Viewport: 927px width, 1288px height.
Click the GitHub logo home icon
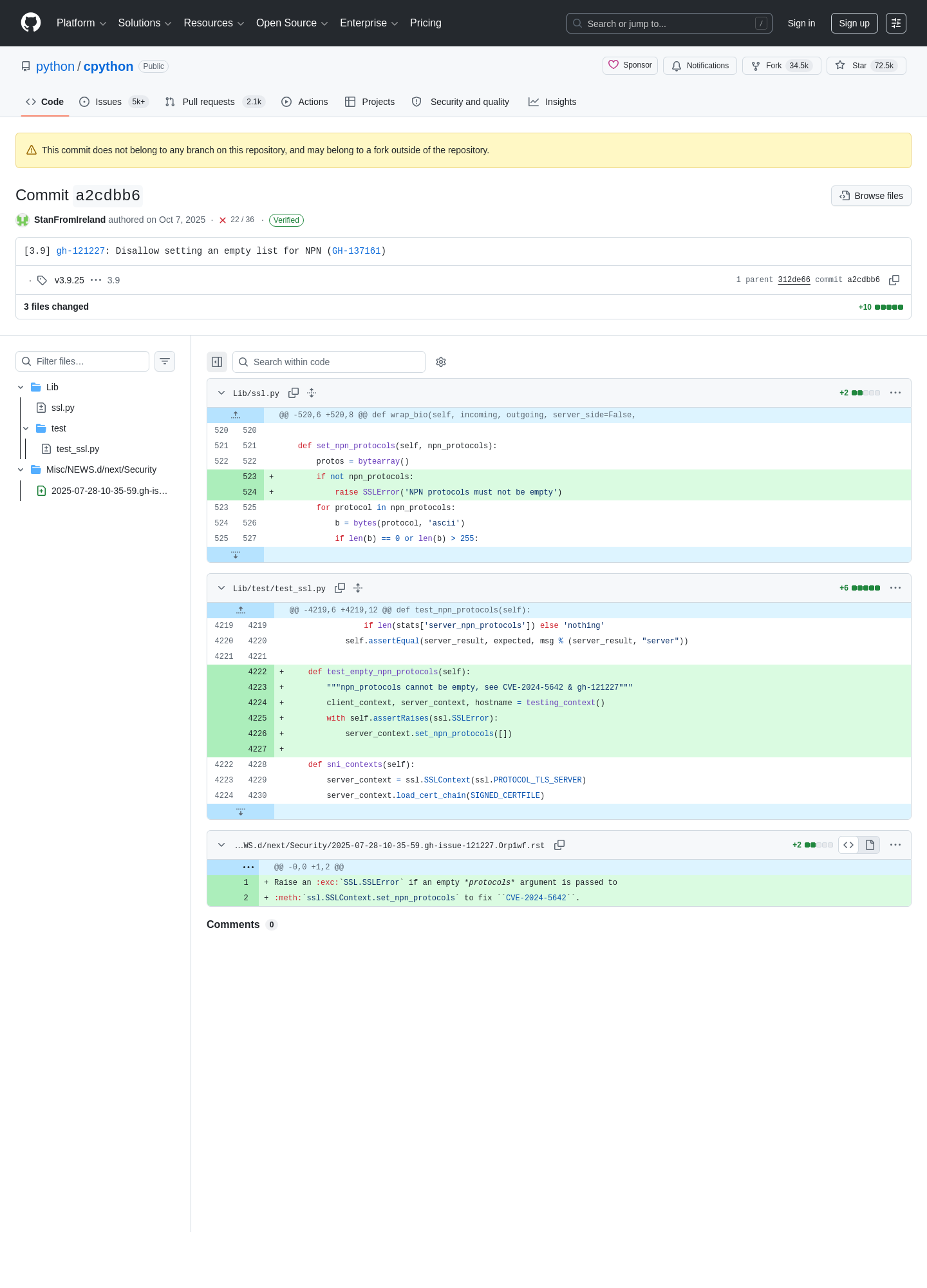(31, 23)
